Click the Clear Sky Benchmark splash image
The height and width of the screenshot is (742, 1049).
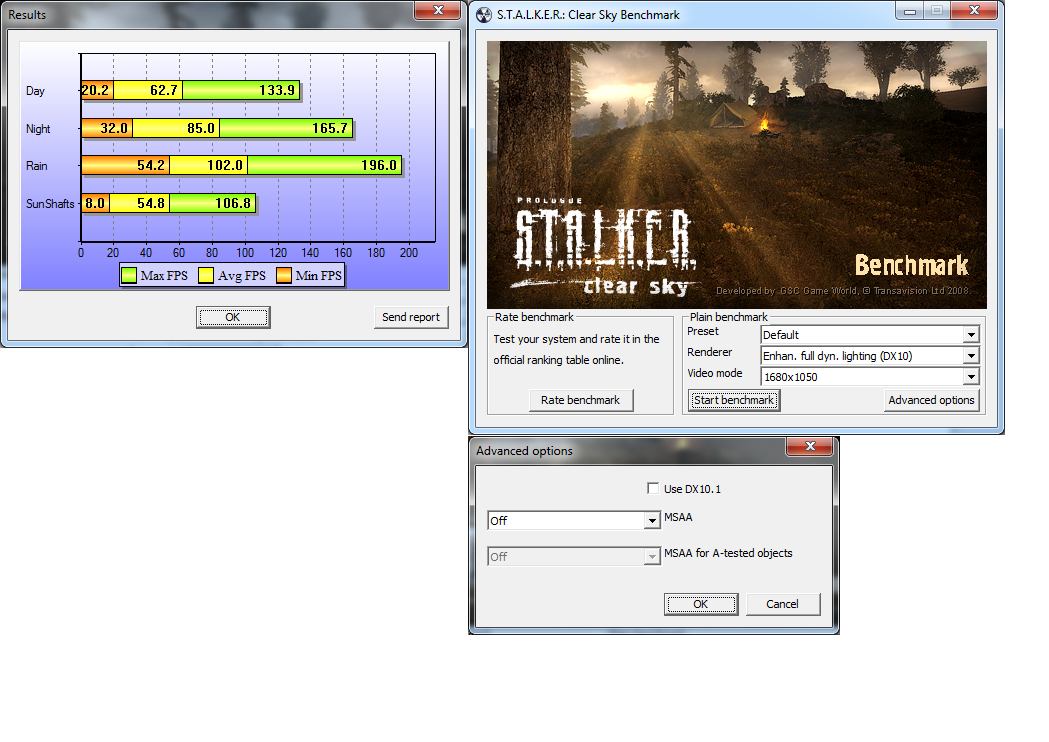[737, 175]
